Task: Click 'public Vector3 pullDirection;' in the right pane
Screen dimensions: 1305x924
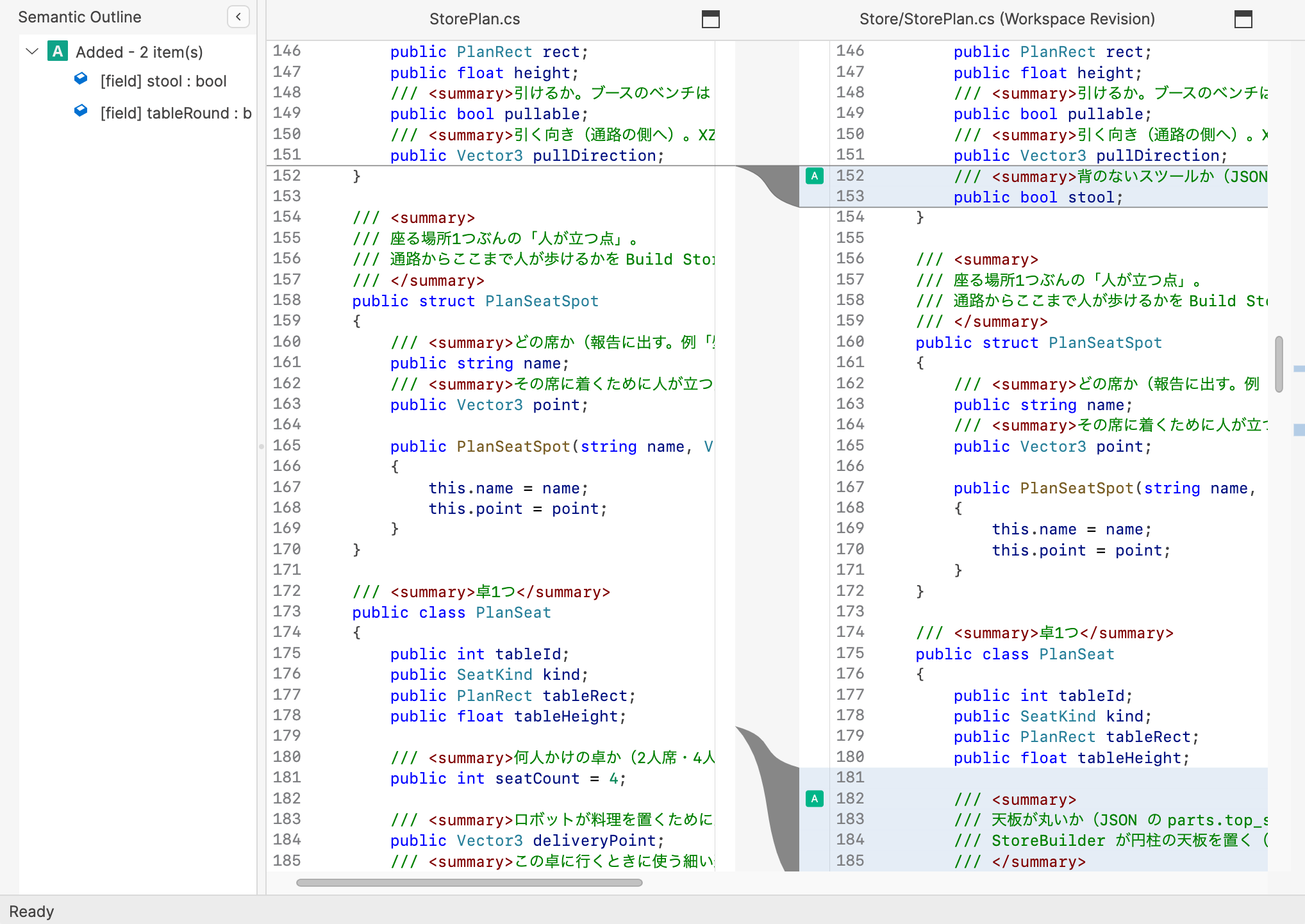Action: (x=1091, y=156)
